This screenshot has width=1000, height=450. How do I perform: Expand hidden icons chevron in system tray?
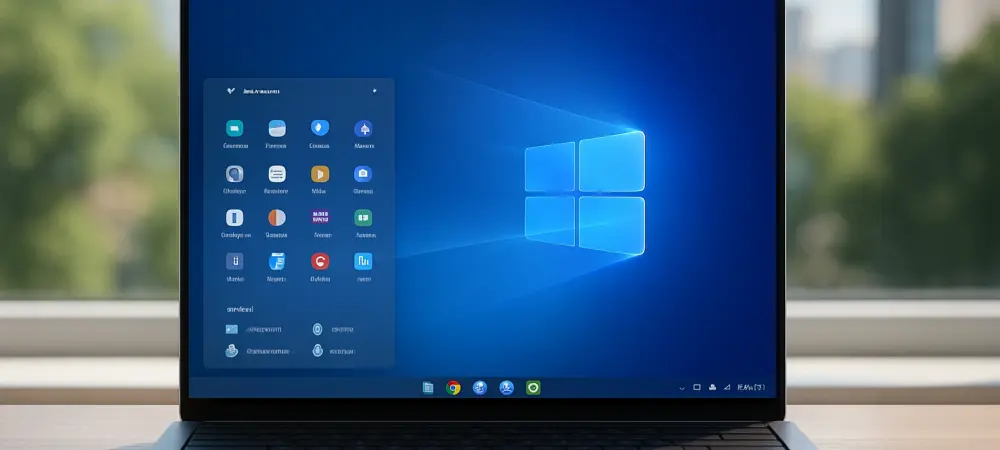tap(682, 388)
